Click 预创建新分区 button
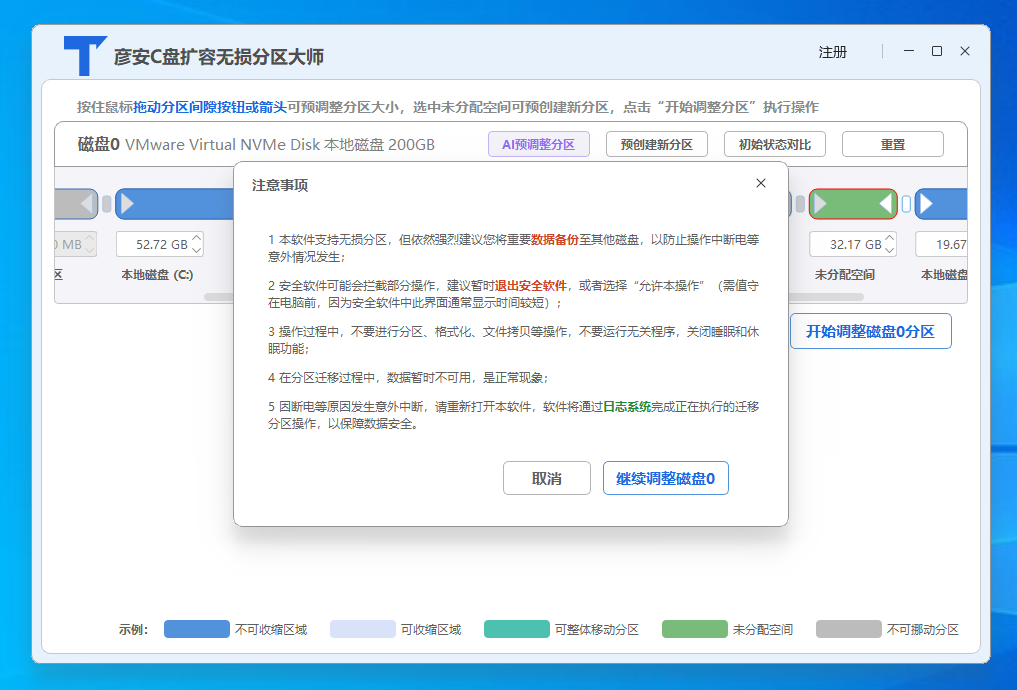 tap(656, 144)
